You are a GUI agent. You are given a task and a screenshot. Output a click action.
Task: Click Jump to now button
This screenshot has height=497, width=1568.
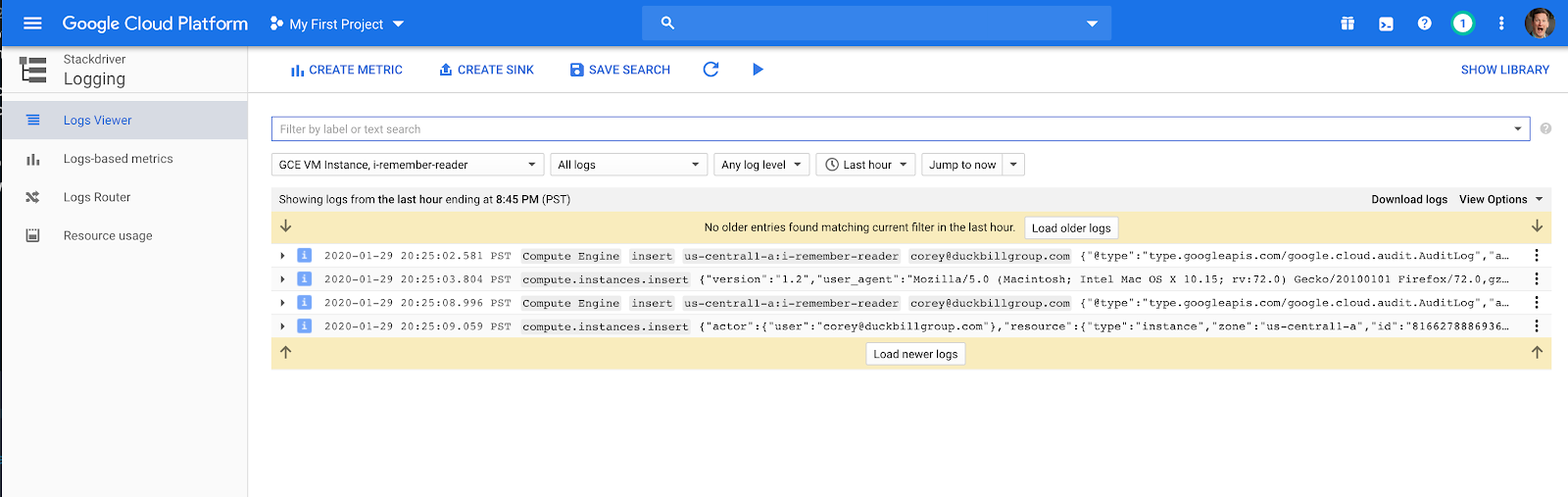[962, 165]
